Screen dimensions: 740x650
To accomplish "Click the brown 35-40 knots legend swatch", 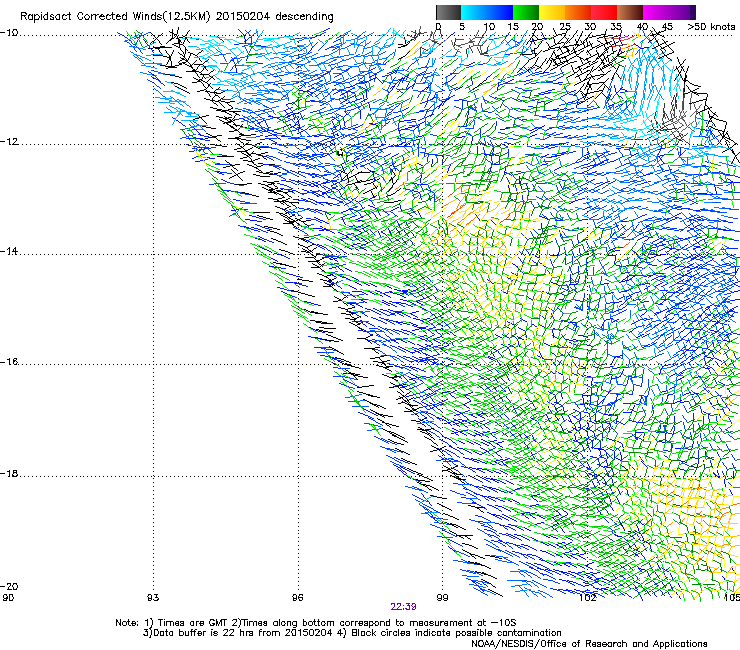I will (x=630, y=12).
